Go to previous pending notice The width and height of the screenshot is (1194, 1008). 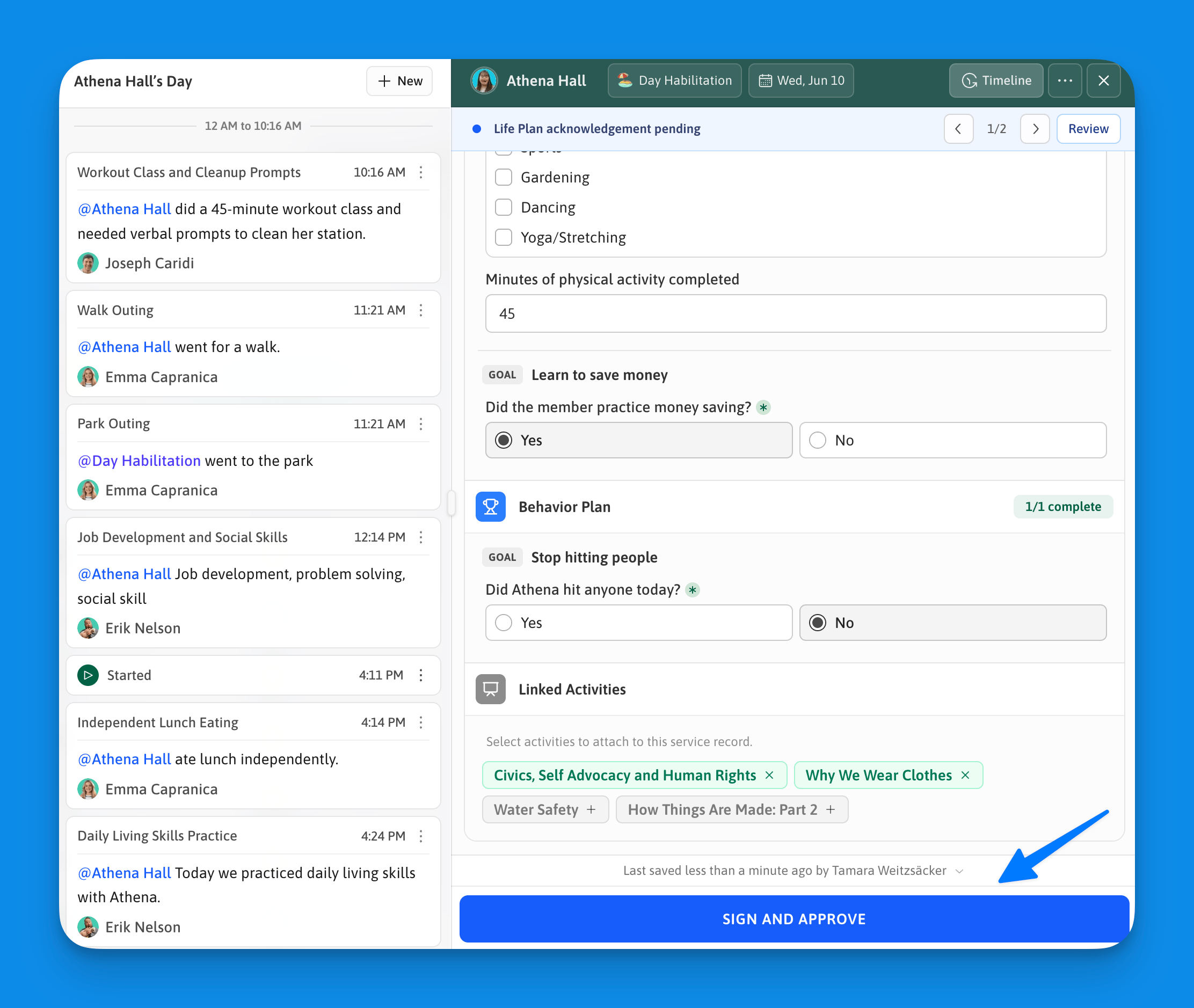(958, 129)
